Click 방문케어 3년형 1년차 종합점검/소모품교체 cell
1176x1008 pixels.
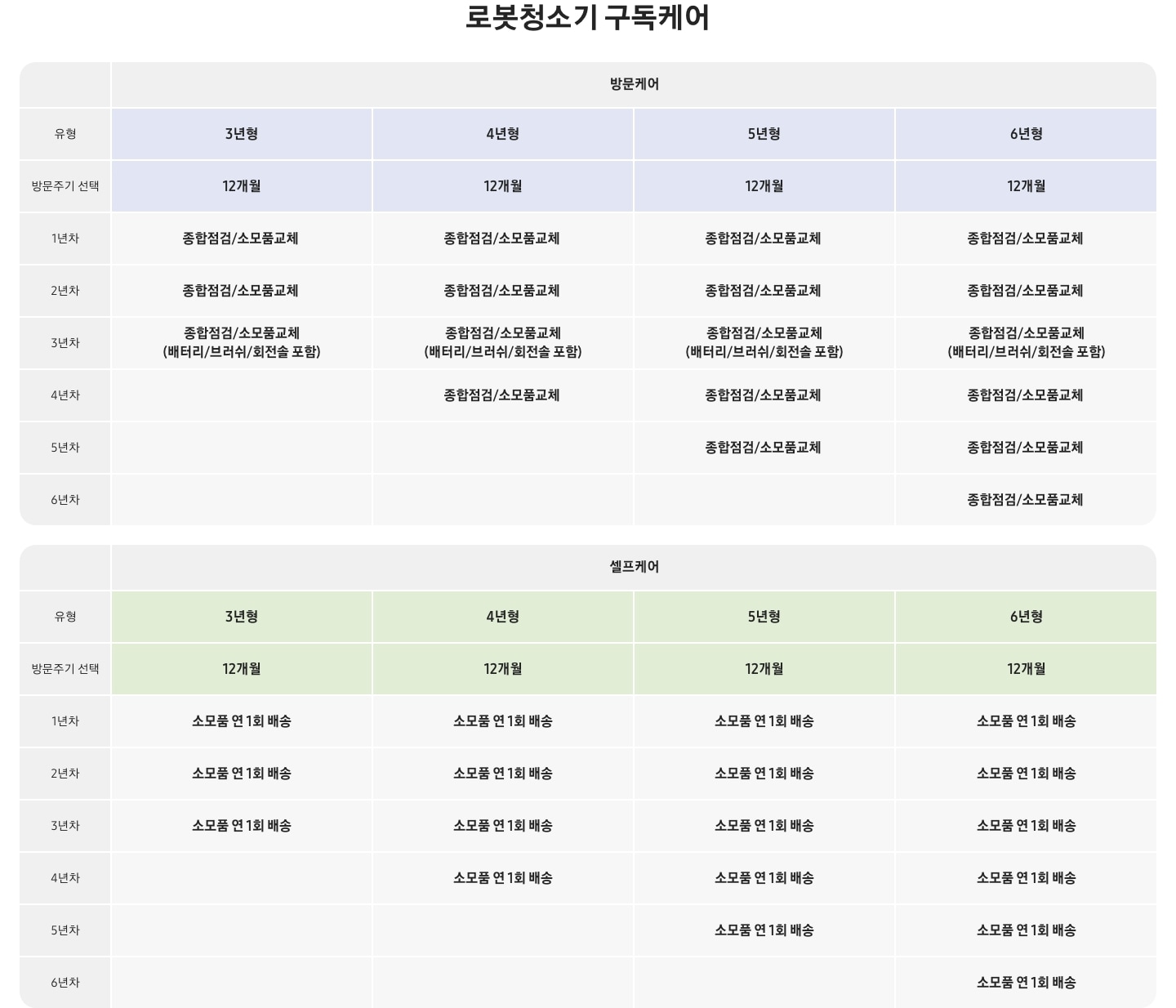click(241, 239)
